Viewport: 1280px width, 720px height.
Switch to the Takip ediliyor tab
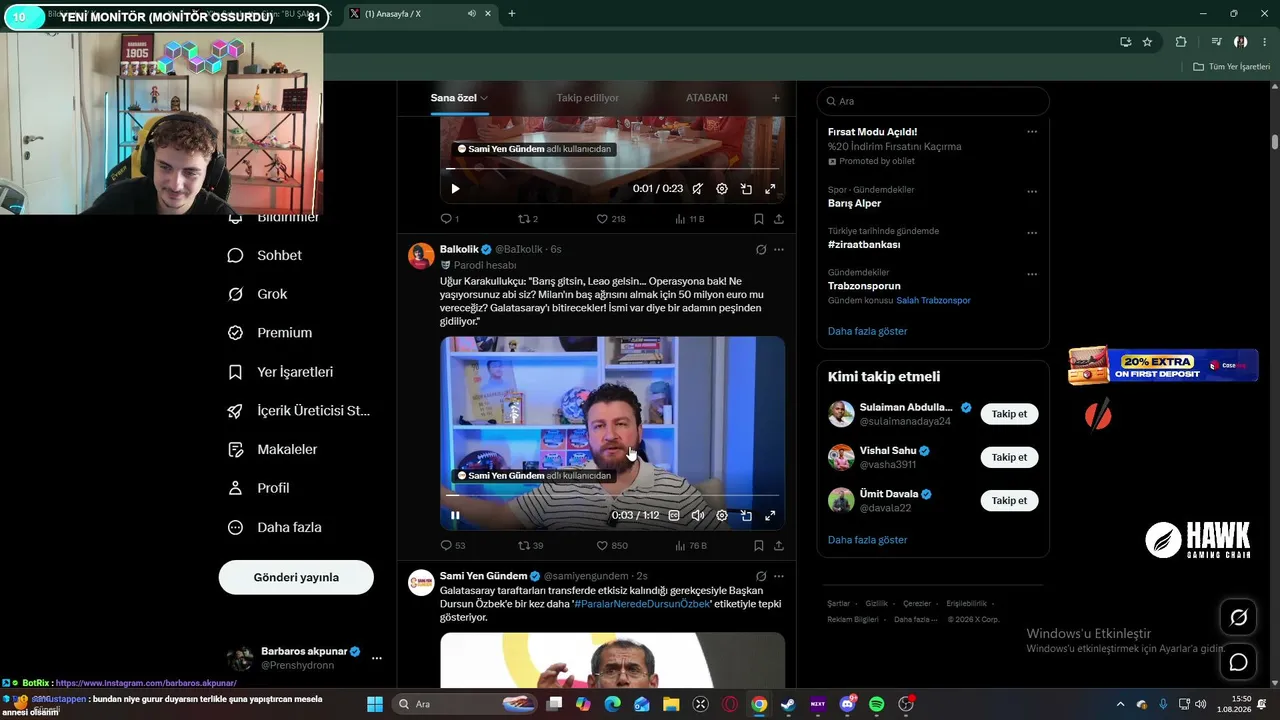coord(588,98)
